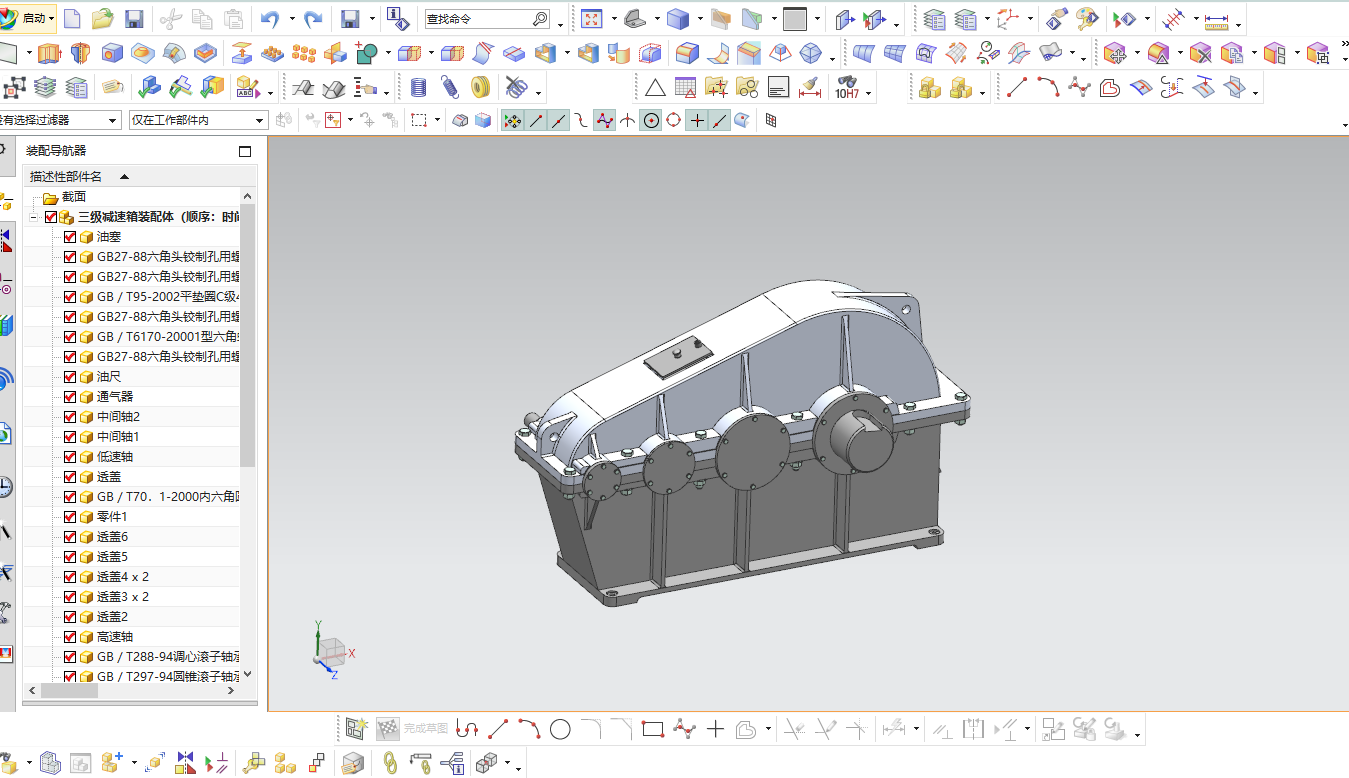Sort by the 描述性部件名 column header
This screenshot has width=1349, height=778.
pyautogui.click(x=66, y=177)
